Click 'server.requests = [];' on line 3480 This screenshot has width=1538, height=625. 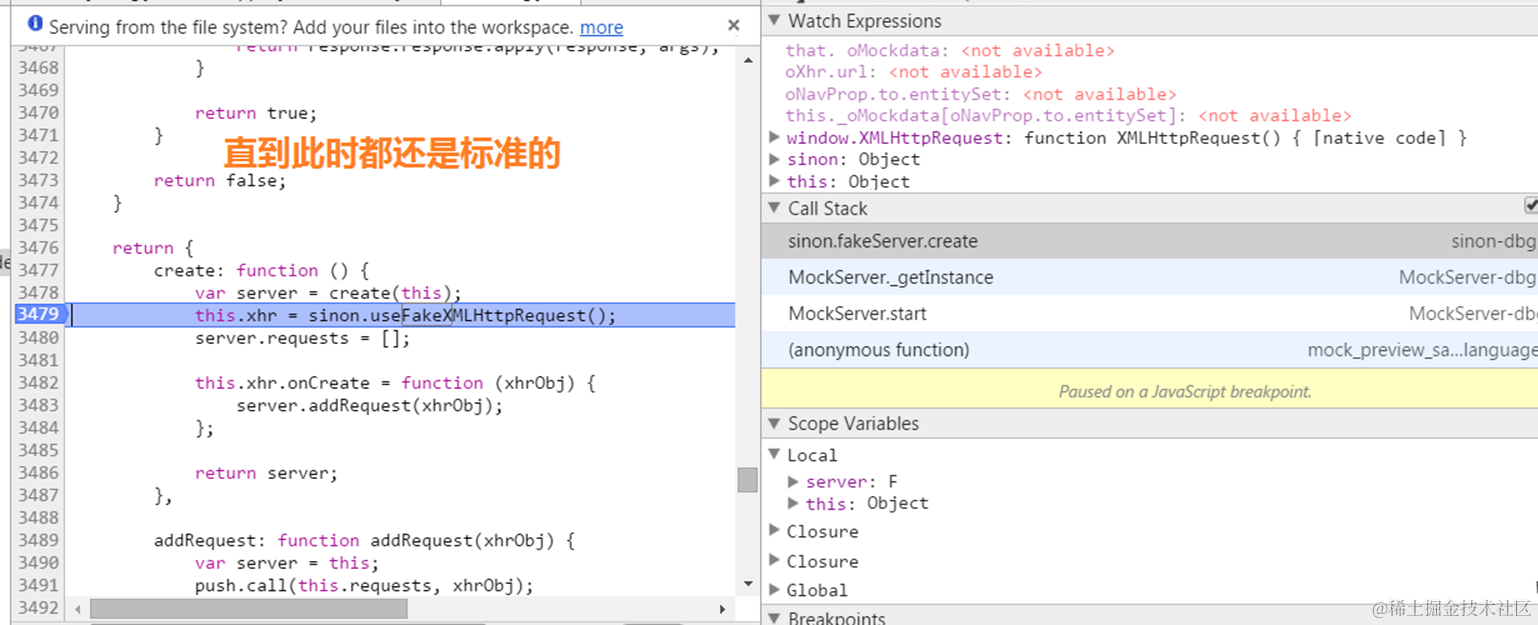click(303, 338)
